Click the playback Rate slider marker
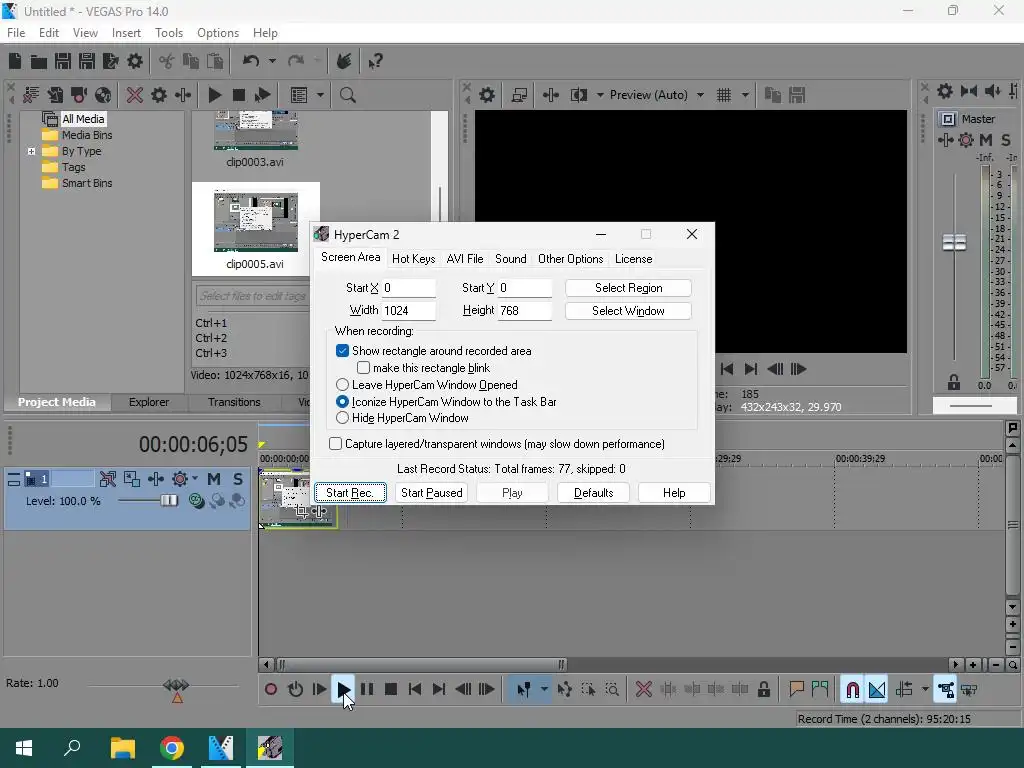 pos(176,690)
